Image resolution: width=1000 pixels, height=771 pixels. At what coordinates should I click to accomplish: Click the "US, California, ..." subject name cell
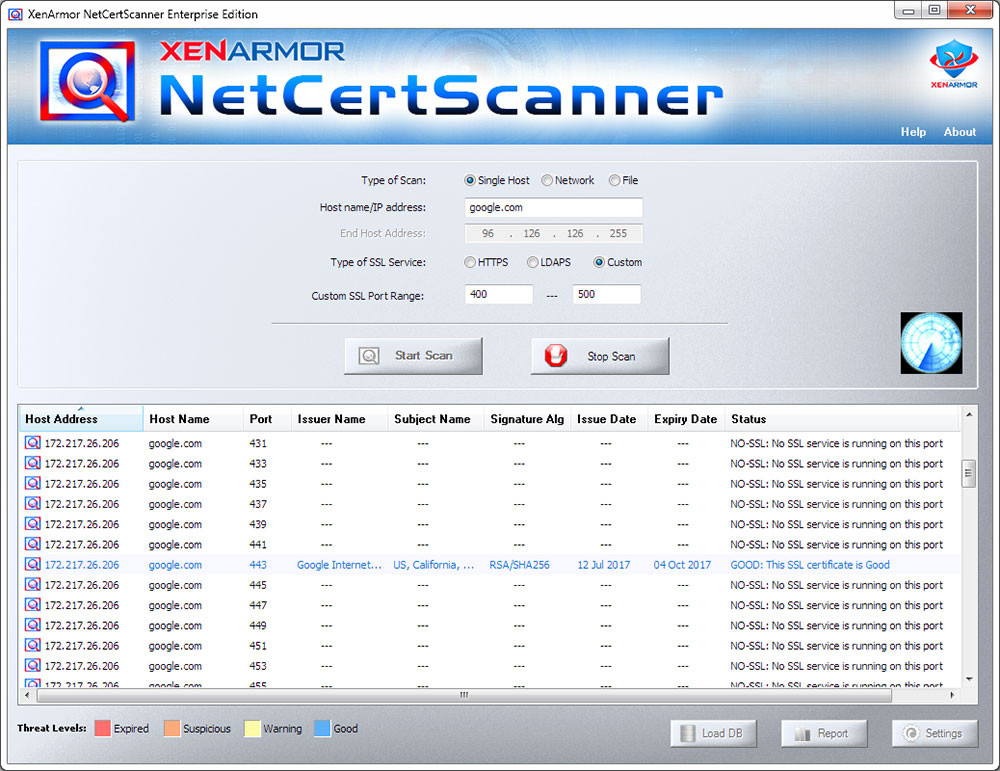pos(434,565)
